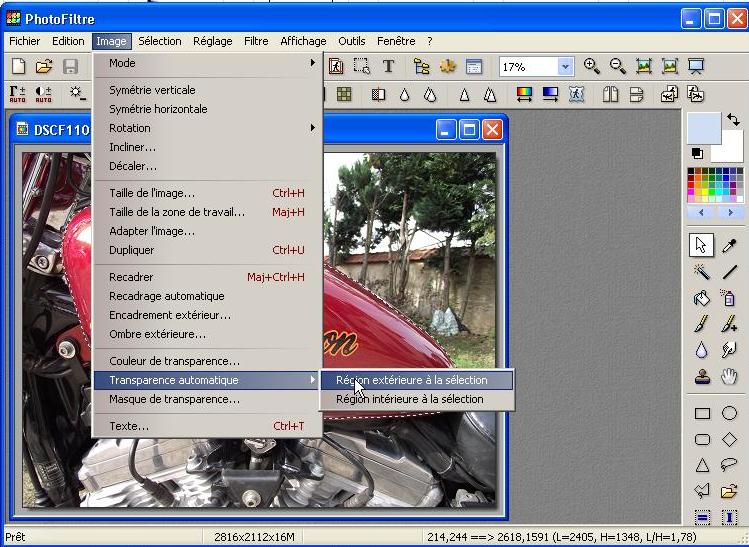Screen dimensions: 749x547
Task: Expand the Rotation submenu
Action: click(x=207, y=128)
